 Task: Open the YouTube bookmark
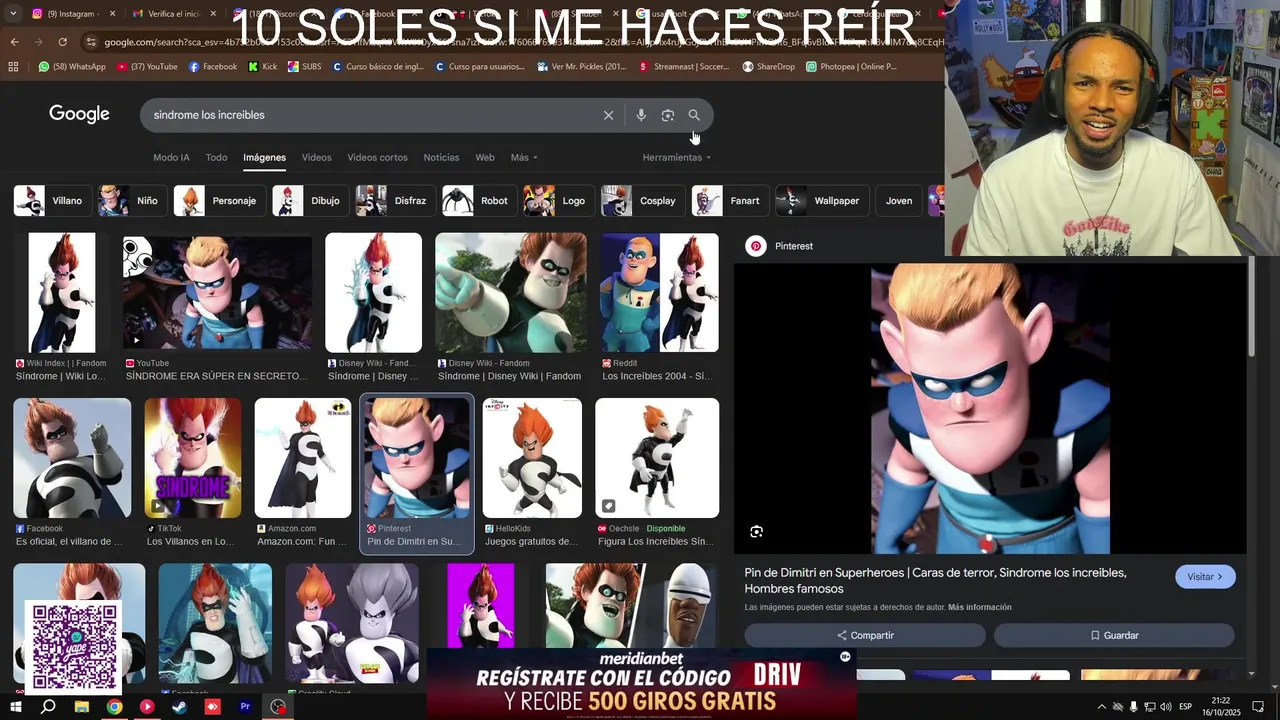(147, 67)
